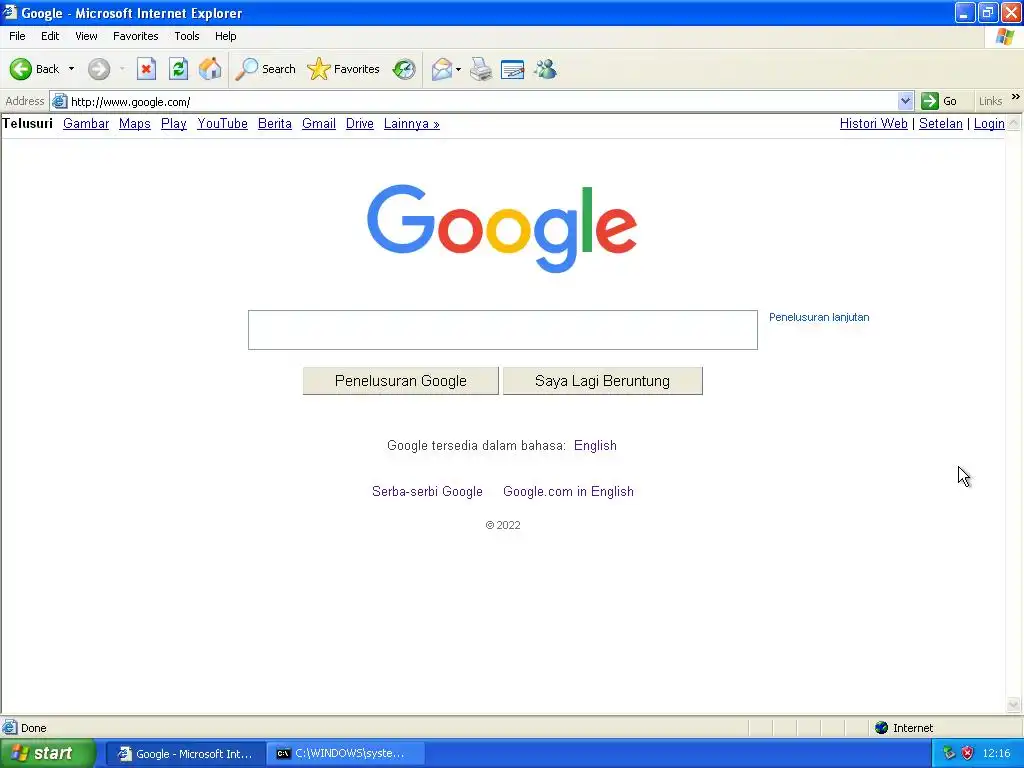
Task: Open the Favorites star toolbar button
Action: tap(344, 69)
